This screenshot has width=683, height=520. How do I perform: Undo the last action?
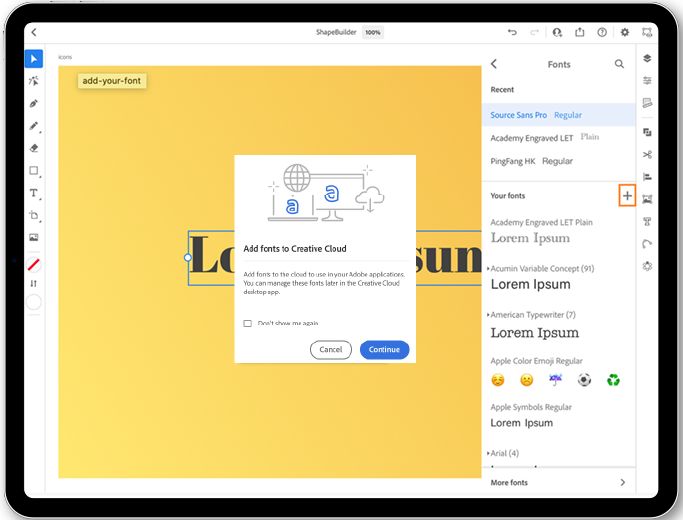tap(512, 32)
